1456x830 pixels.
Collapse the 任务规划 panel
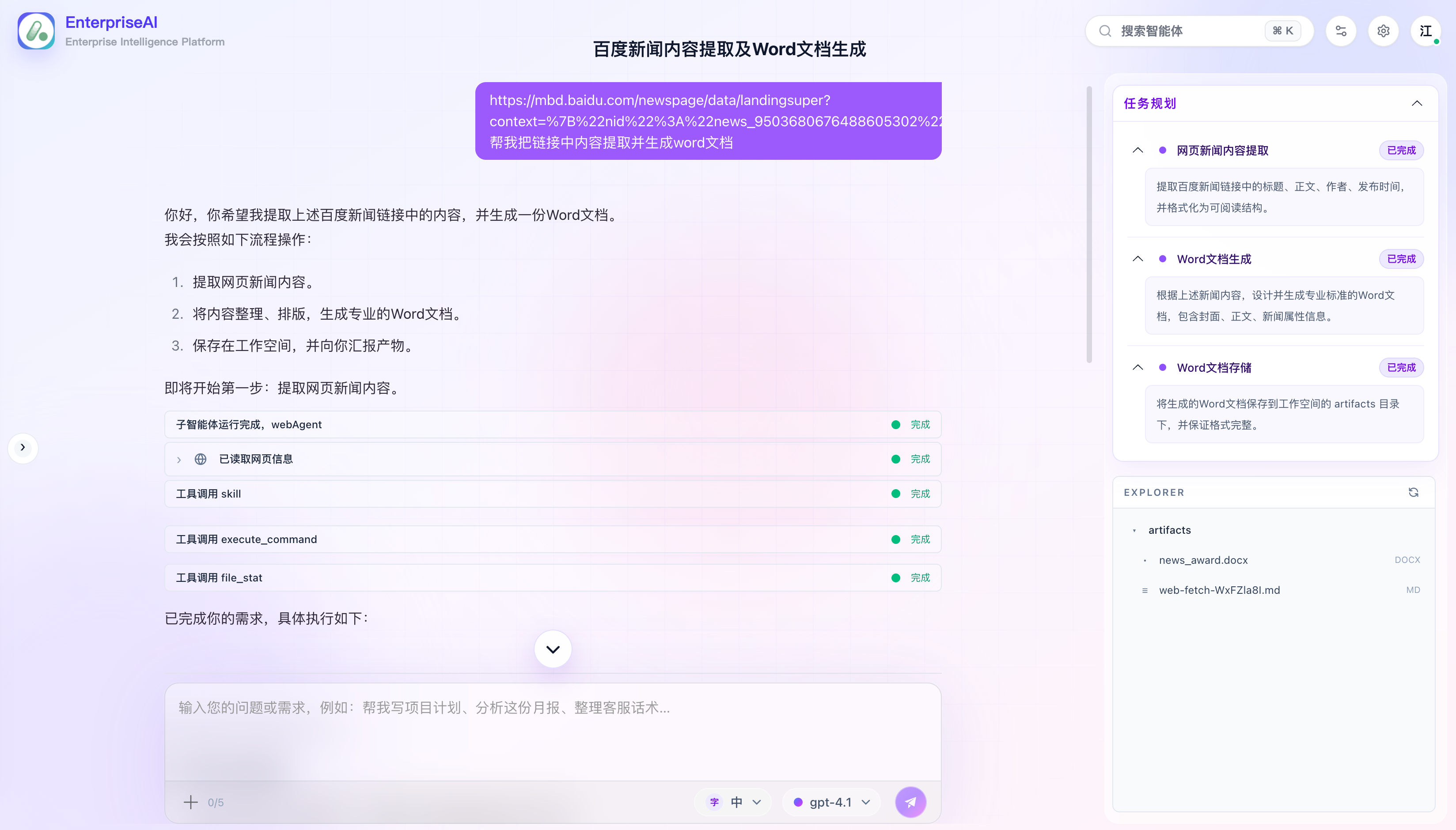pos(1417,103)
